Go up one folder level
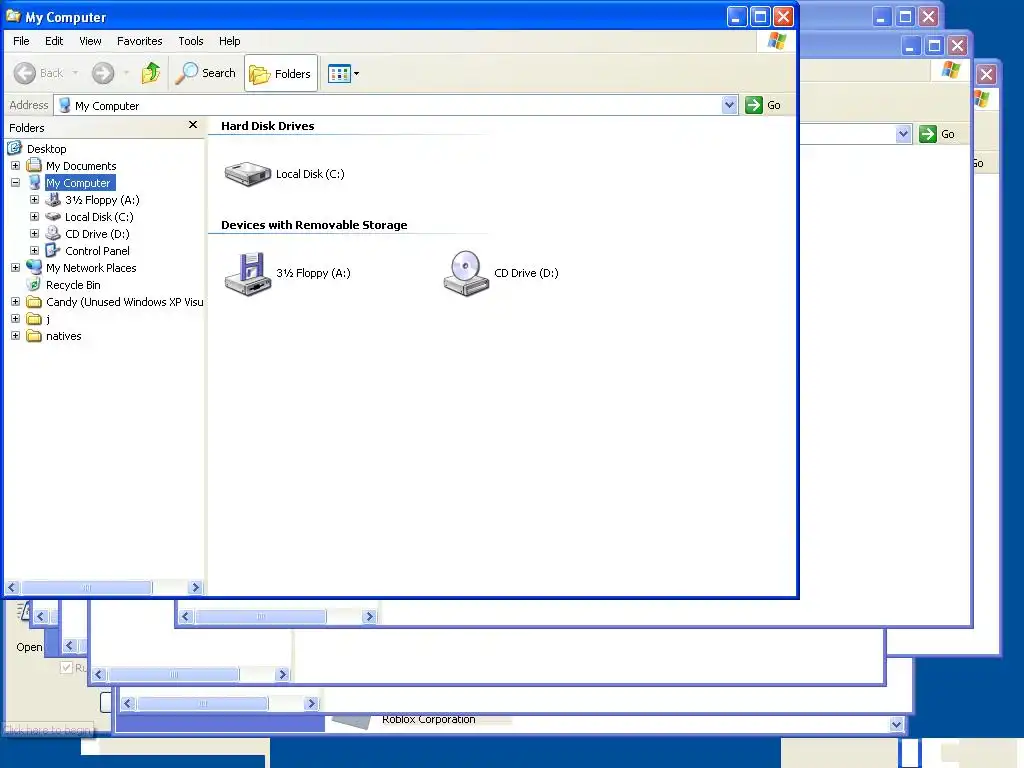1024x768 pixels. 151,73
